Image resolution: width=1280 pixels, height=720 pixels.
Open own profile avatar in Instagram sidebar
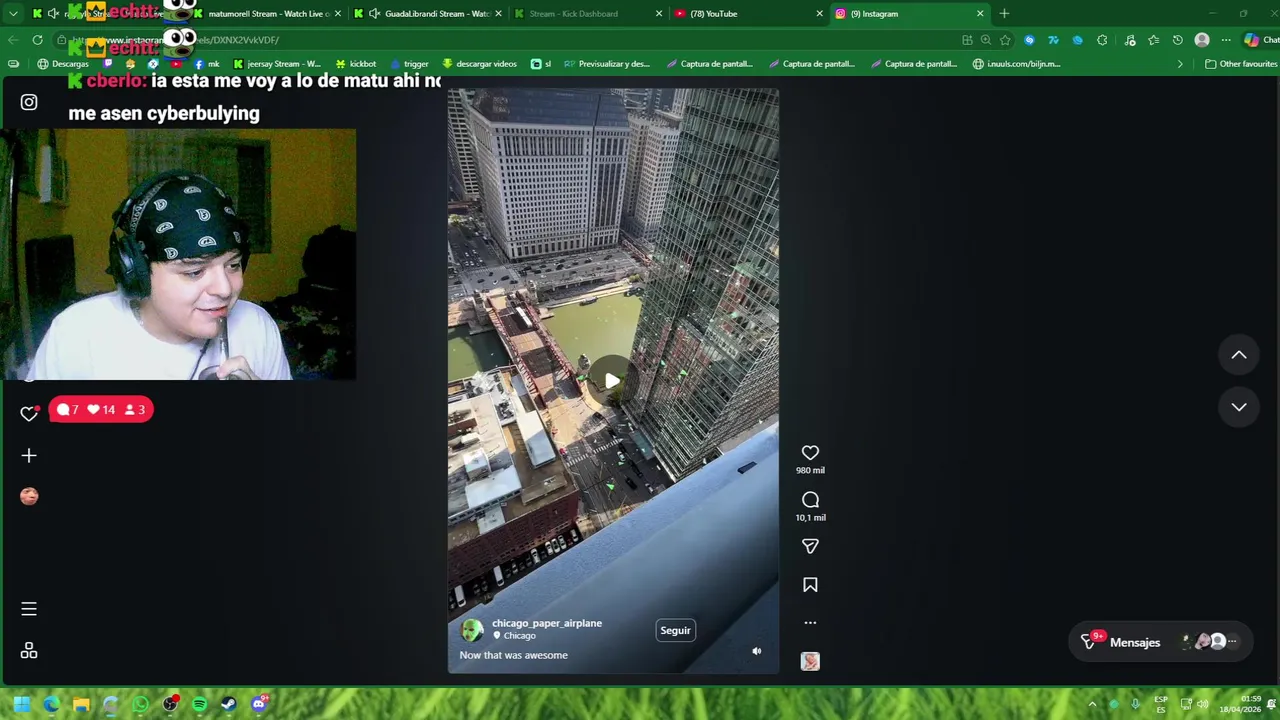click(29, 496)
